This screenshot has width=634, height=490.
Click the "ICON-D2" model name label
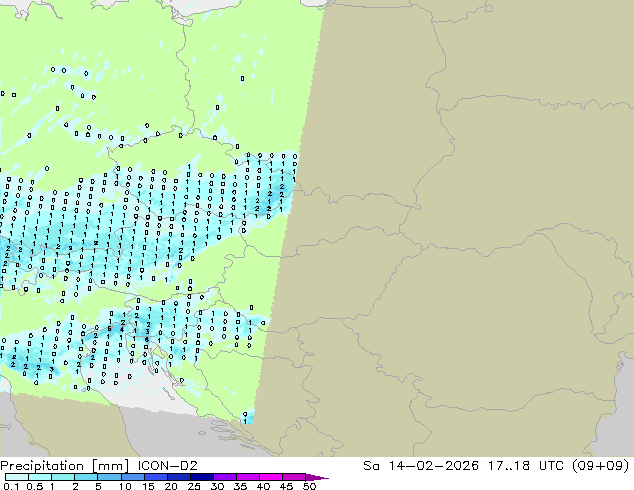(x=167, y=466)
